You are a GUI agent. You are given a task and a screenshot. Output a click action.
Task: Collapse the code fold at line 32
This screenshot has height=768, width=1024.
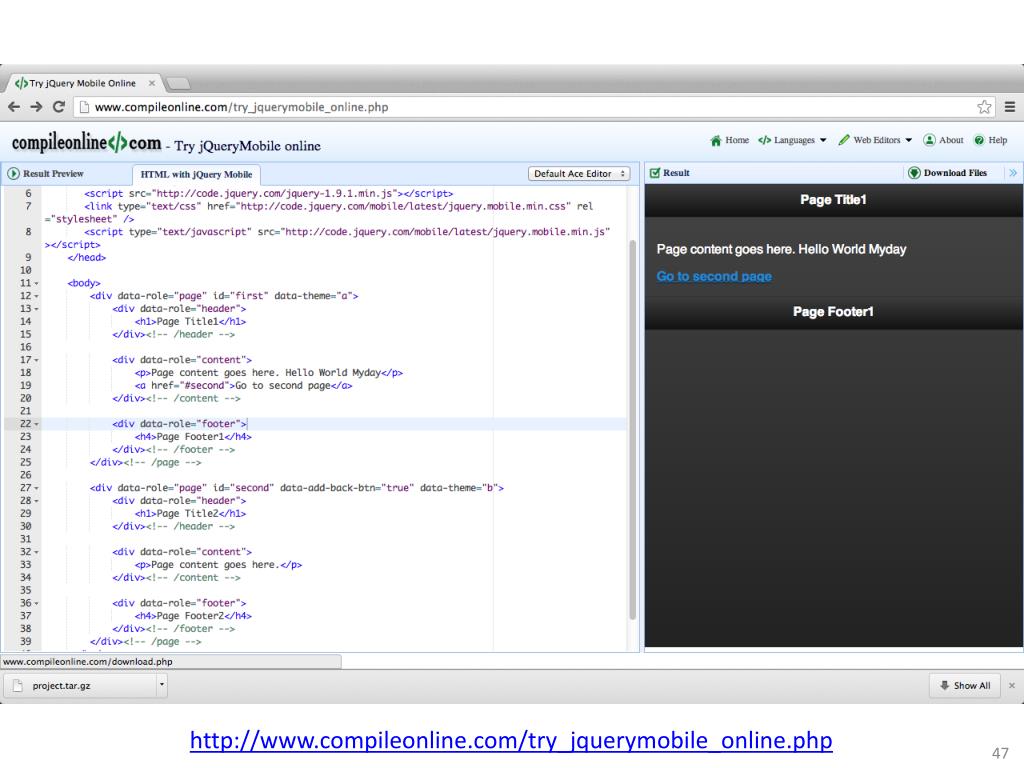(x=37, y=552)
